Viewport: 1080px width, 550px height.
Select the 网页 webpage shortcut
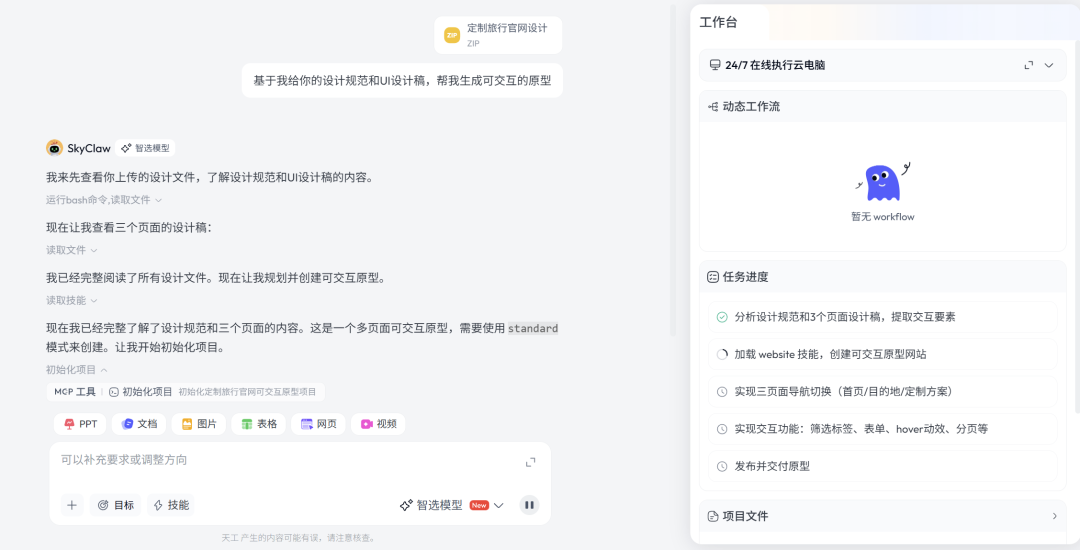coord(318,424)
